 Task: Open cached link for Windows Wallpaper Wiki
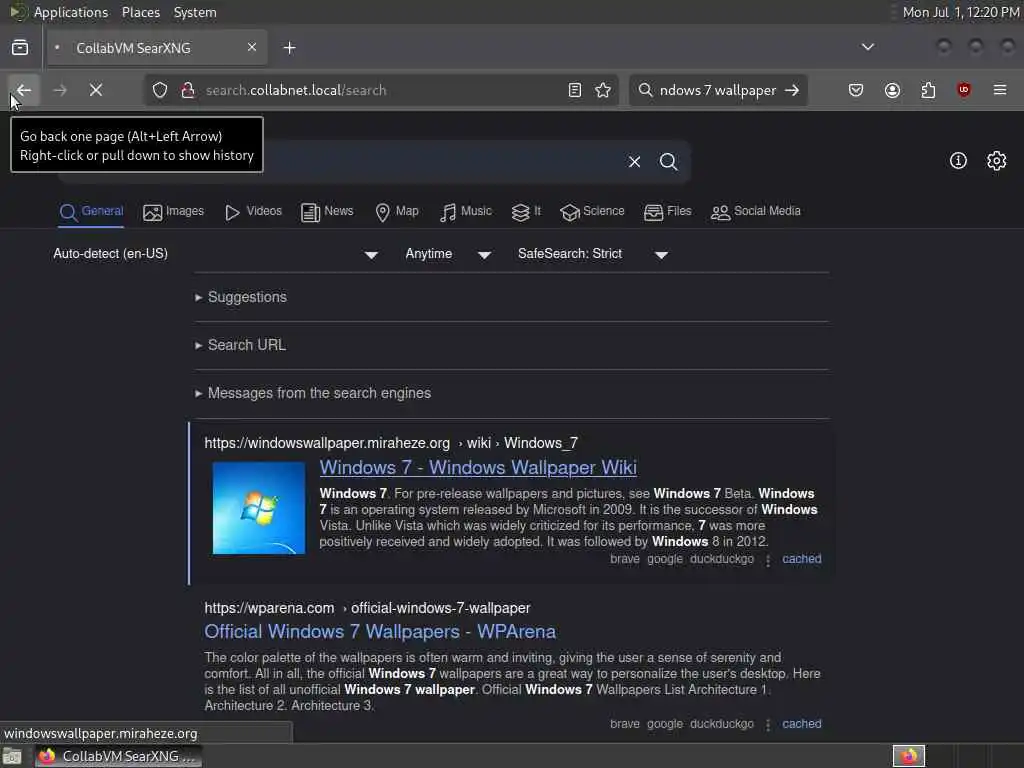click(x=801, y=559)
